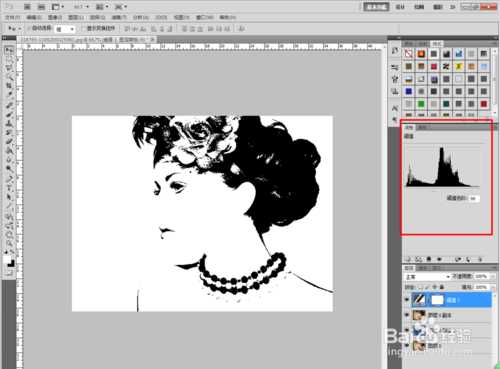The width and height of the screenshot is (500, 369).
Task: Pick the green style swatch in the Styles panel
Action: pos(421,104)
